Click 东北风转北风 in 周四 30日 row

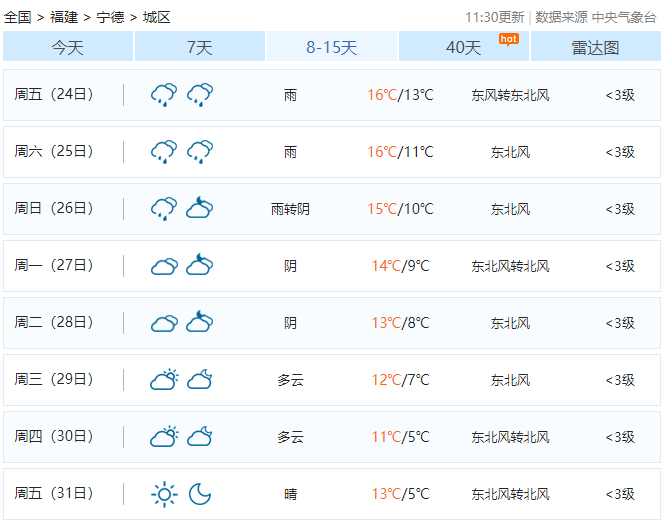(x=510, y=437)
